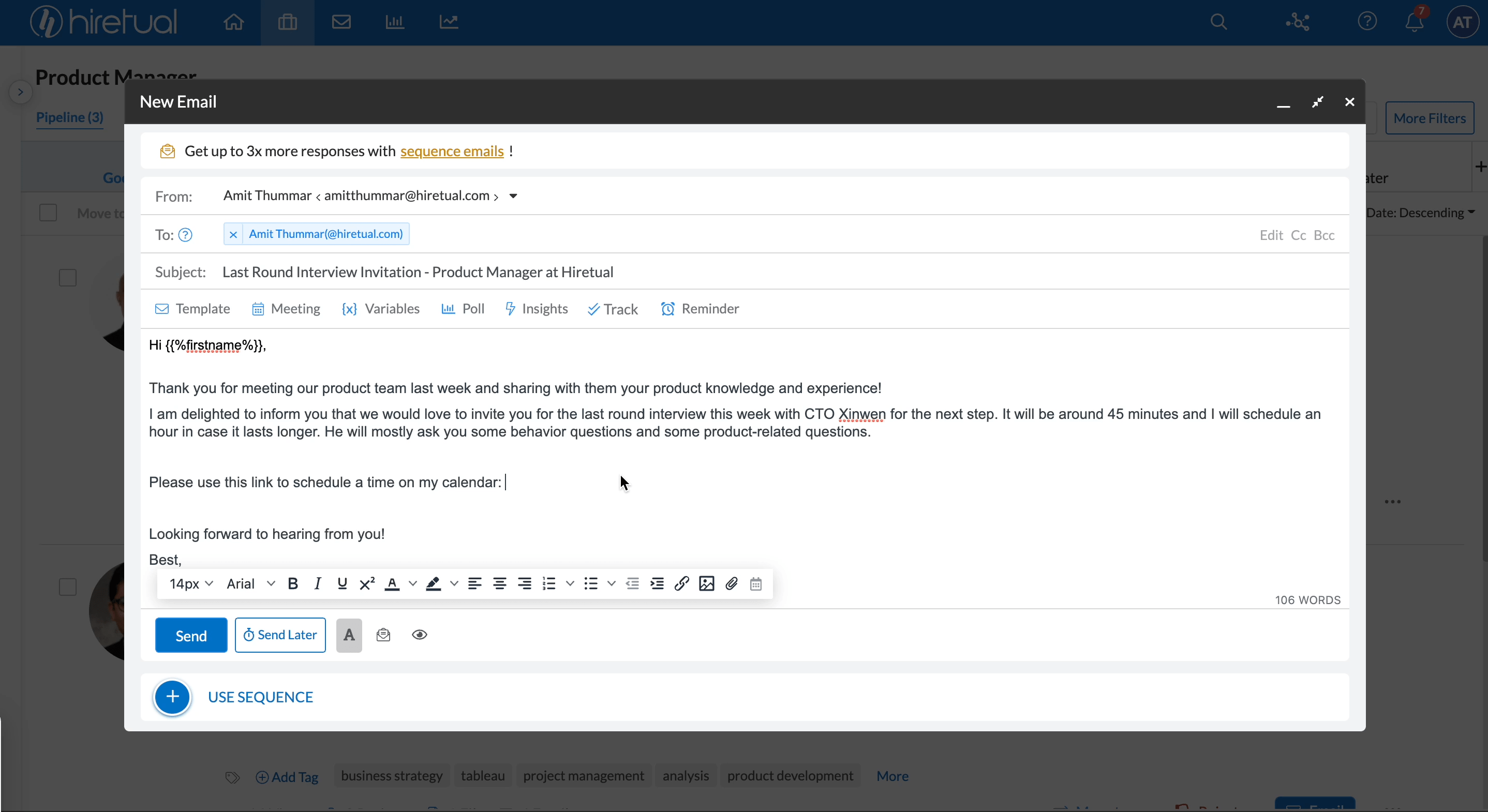This screenshot has height=812, width=1488.
Task: Click the search magnifier icon in header
Action: tap(1218, 22)
